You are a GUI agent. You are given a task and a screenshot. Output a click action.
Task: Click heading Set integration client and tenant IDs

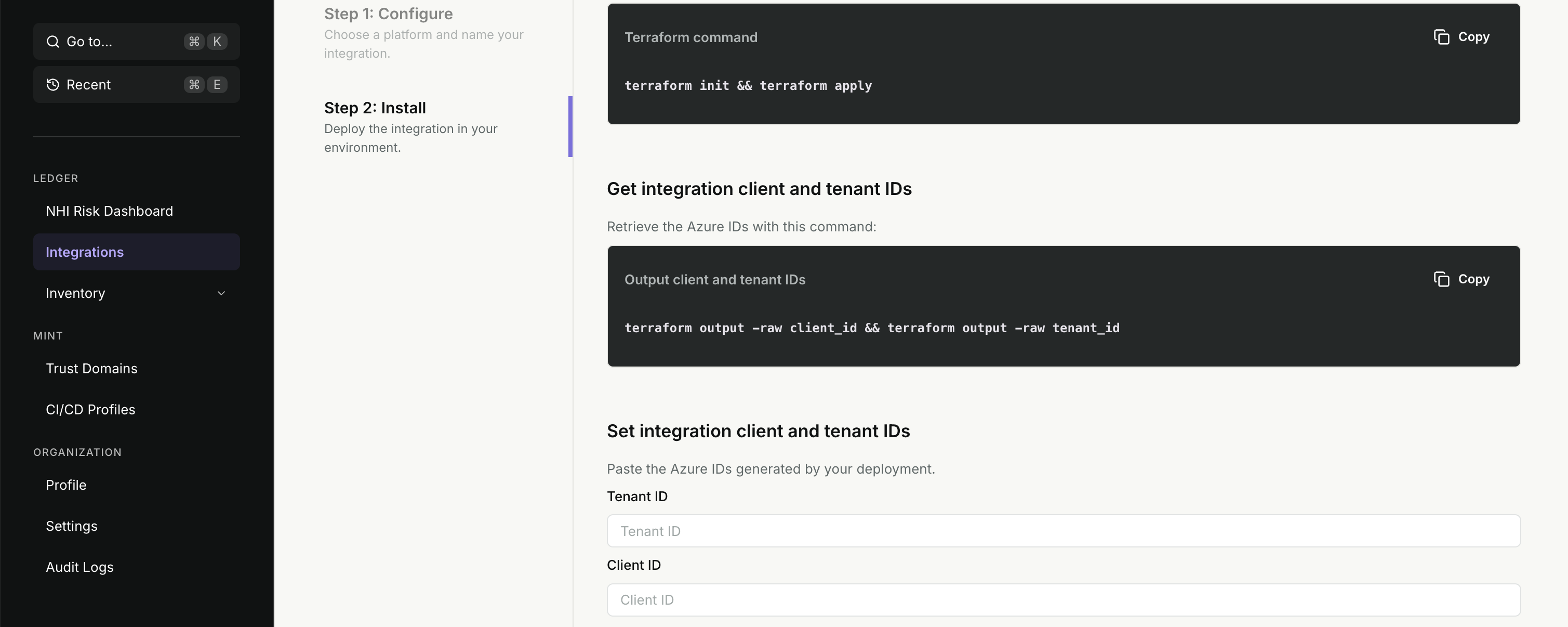(x=759, y=431)
